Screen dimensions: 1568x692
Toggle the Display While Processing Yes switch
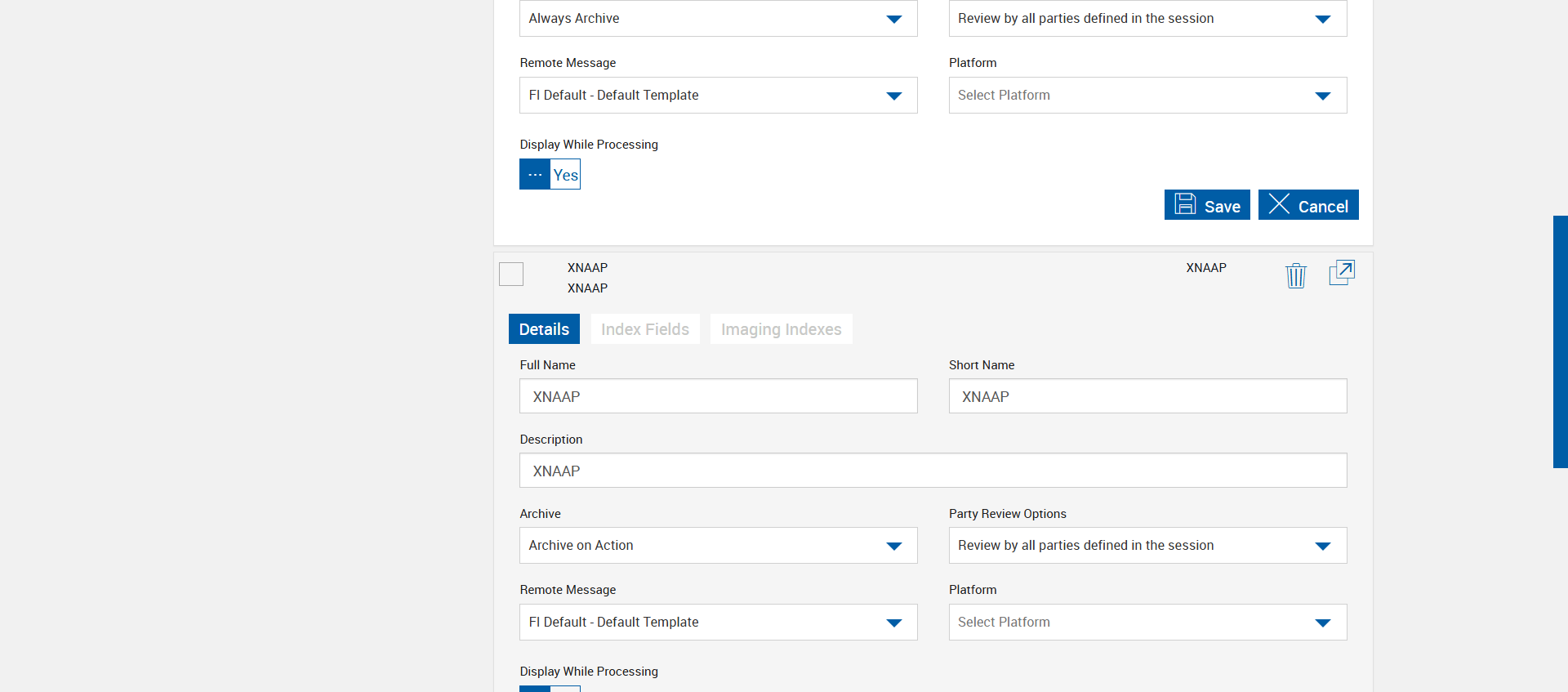pyautogui.click(x=550, y=174)
